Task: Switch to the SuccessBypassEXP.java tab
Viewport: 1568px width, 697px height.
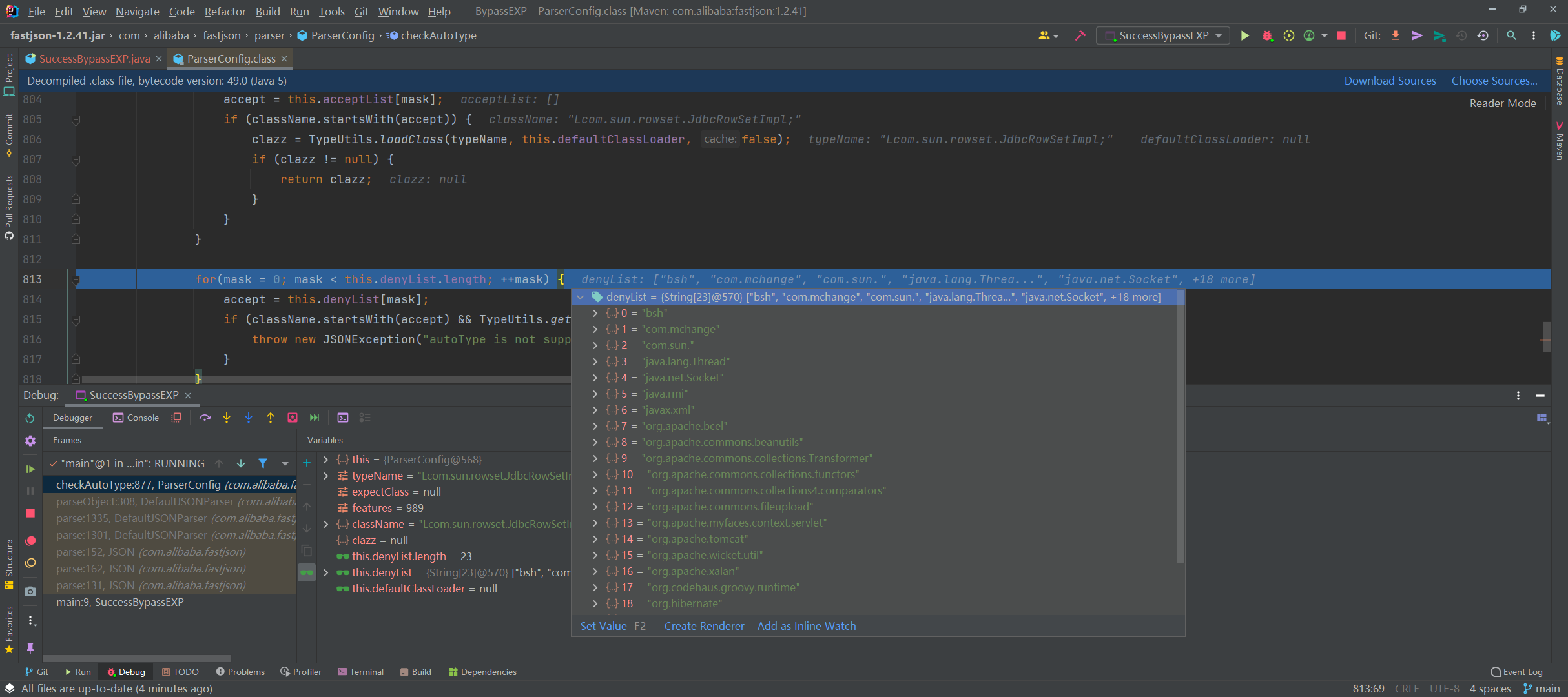Action: [94, 58]
